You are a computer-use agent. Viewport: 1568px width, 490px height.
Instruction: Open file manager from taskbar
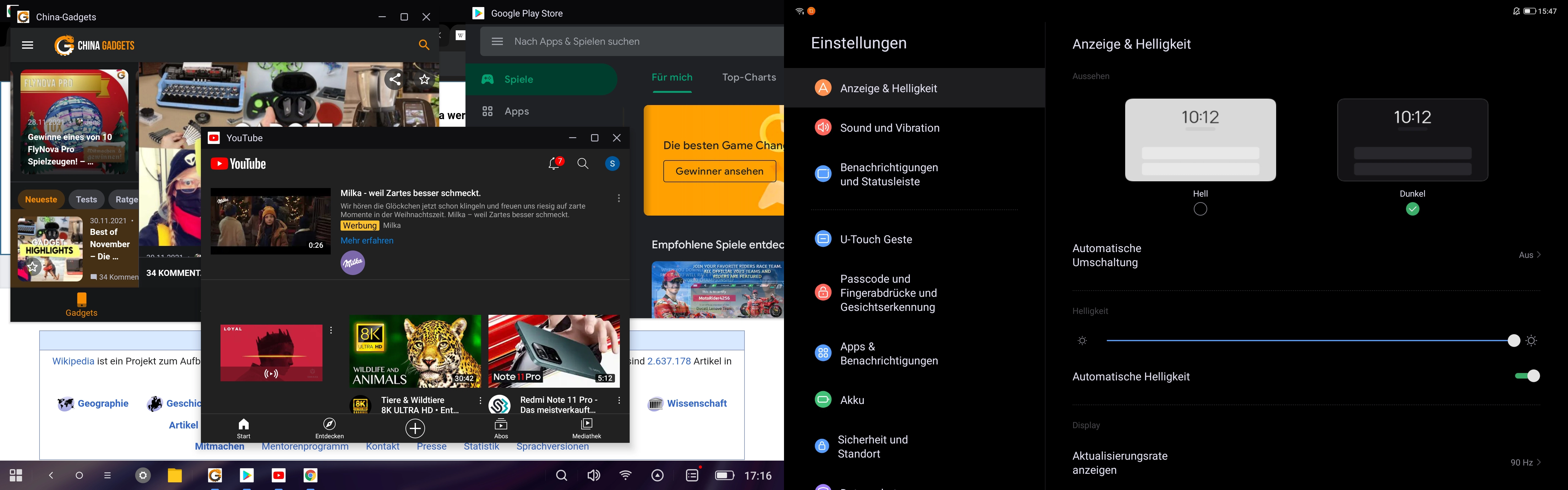(x=175, y=475)
